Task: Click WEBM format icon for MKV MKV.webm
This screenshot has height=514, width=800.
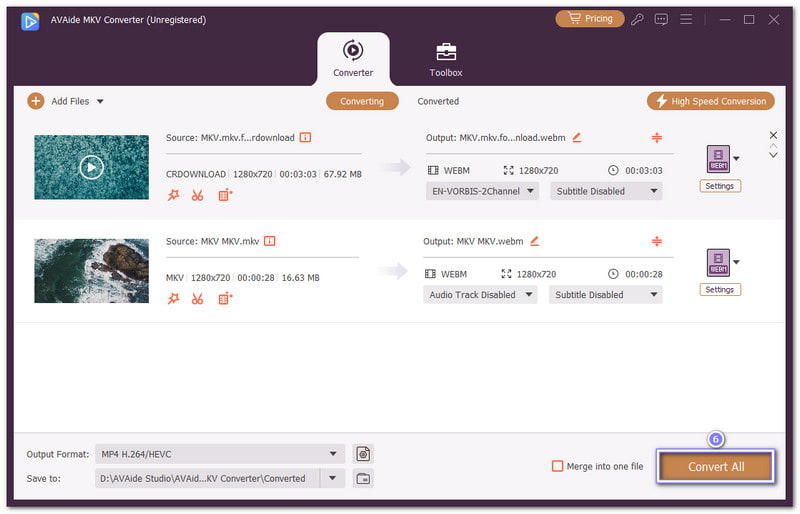Action: (x=718, y=262)
